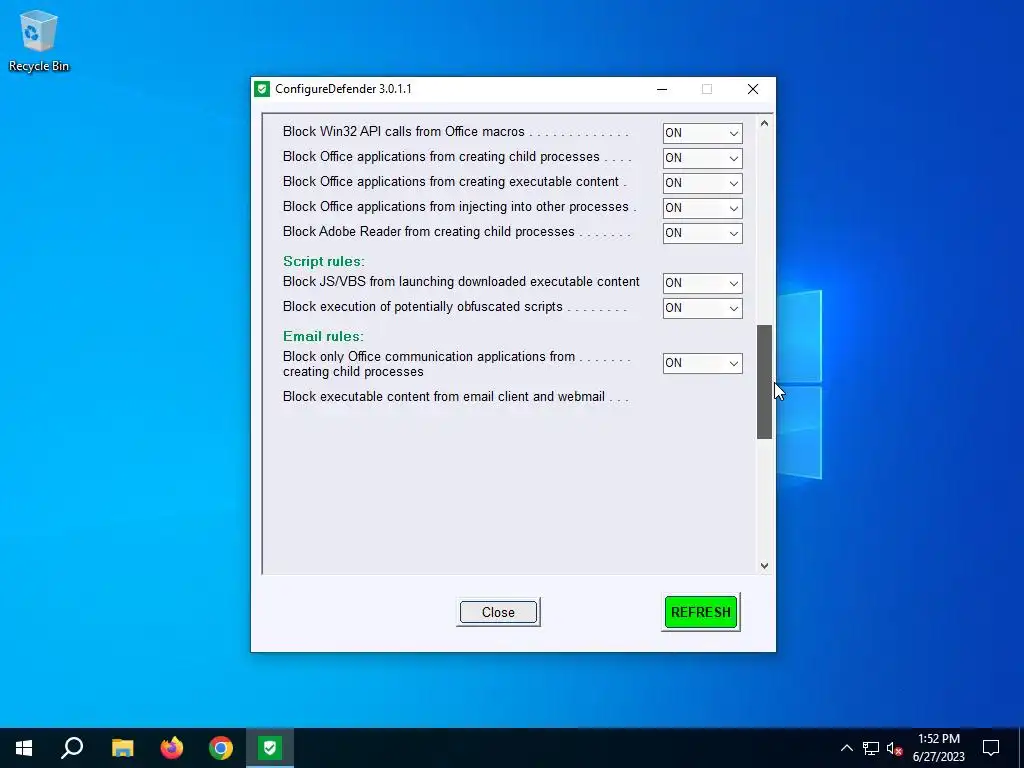Click the 'Email rules:' heading

323,336
